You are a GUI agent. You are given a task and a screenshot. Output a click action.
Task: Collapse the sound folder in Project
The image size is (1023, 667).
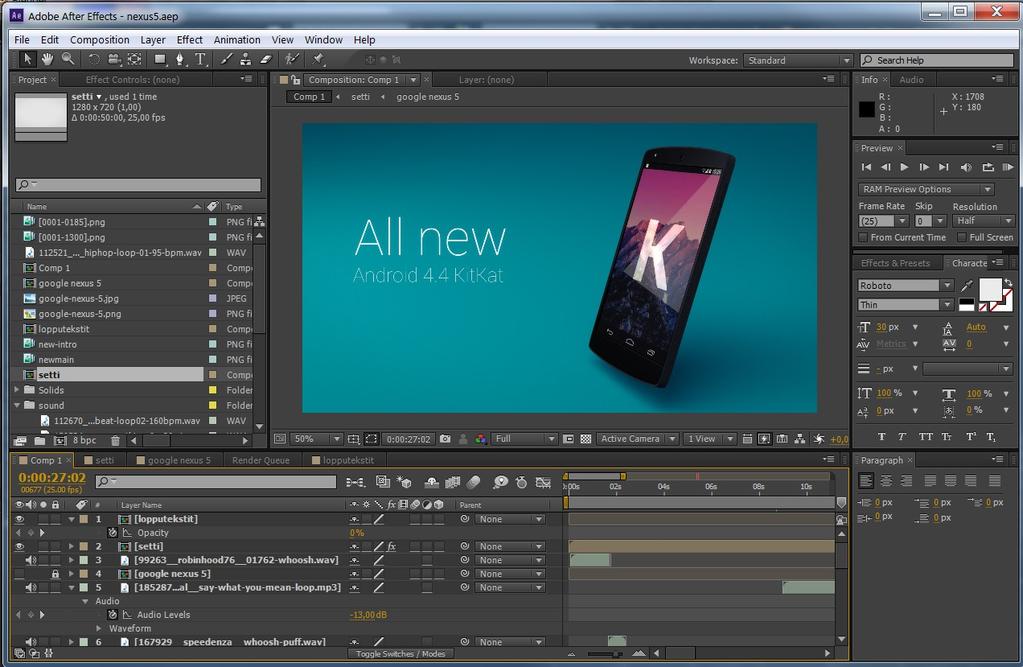pyautogui.click(x=17, y=405)
